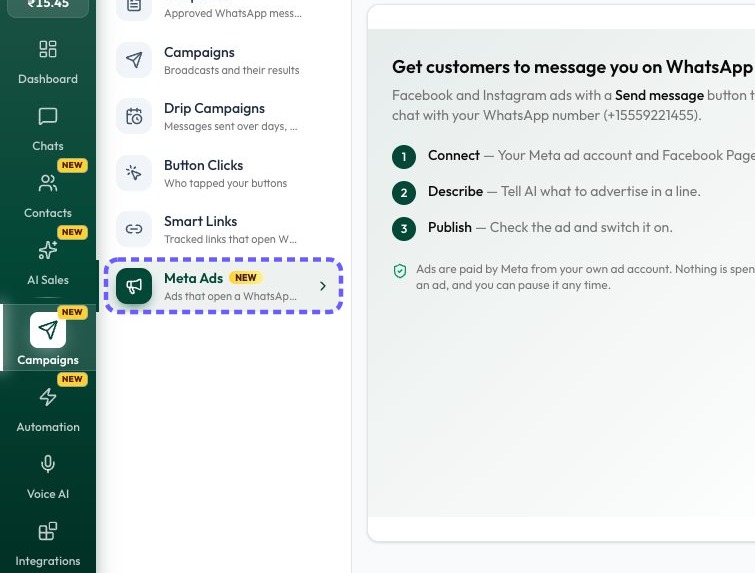
Task: Click the Automation label
Action: pyautogui.click(x=48, y=427)
